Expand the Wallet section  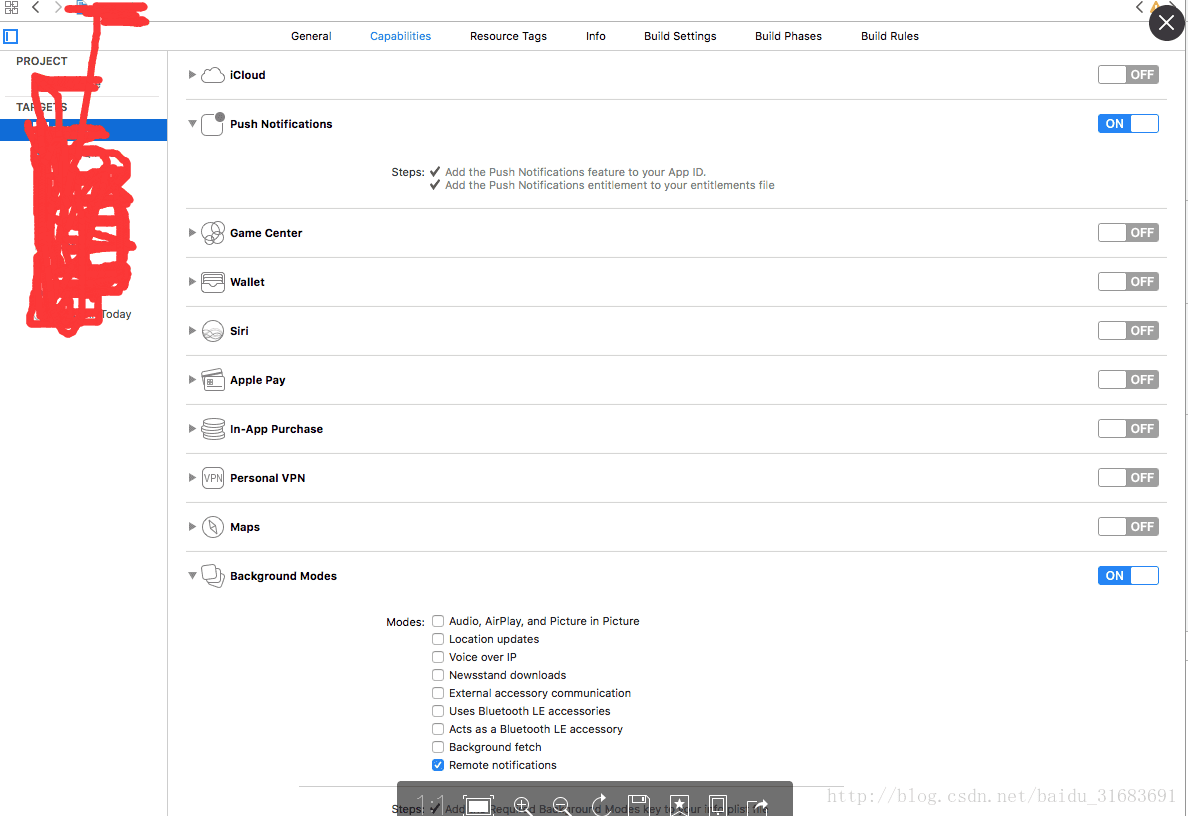point(192,282)
